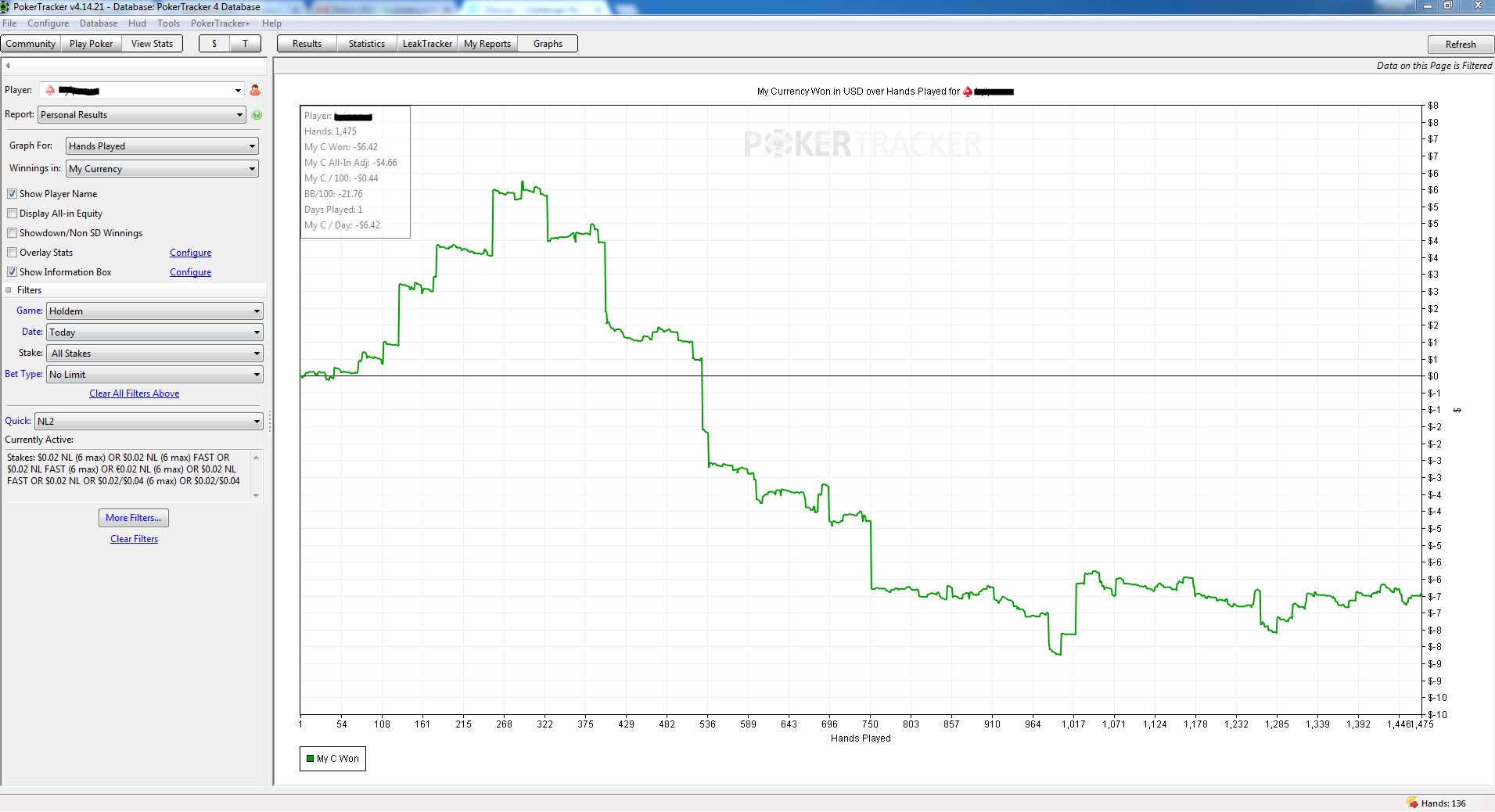Open the Database menu
The image size is (1495, 812).
point(99,23)
